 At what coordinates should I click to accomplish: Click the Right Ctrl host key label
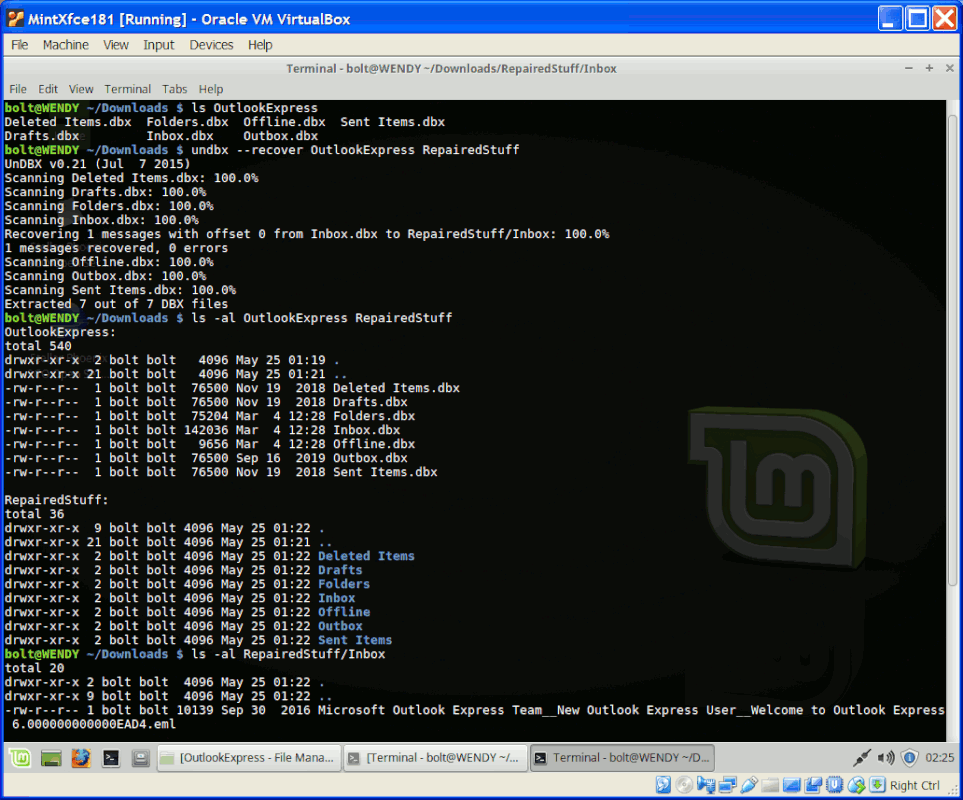(914, 785)
